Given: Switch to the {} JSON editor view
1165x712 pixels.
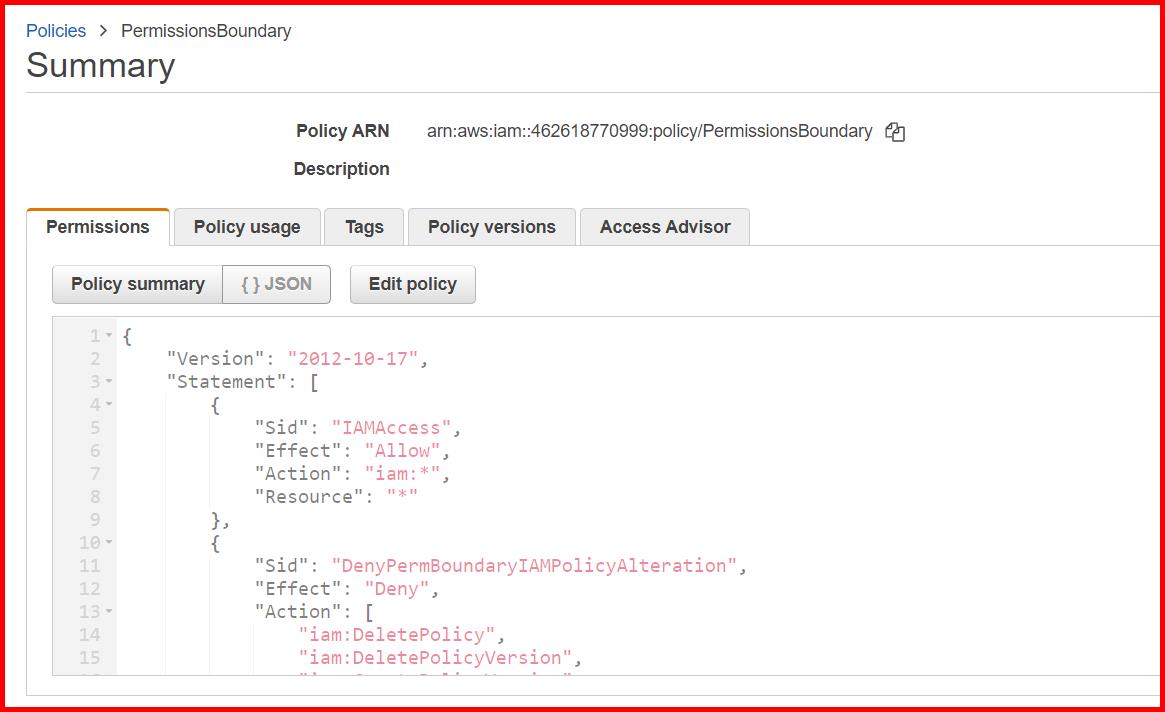Looking at the screenshot, I should click(276, 284).
